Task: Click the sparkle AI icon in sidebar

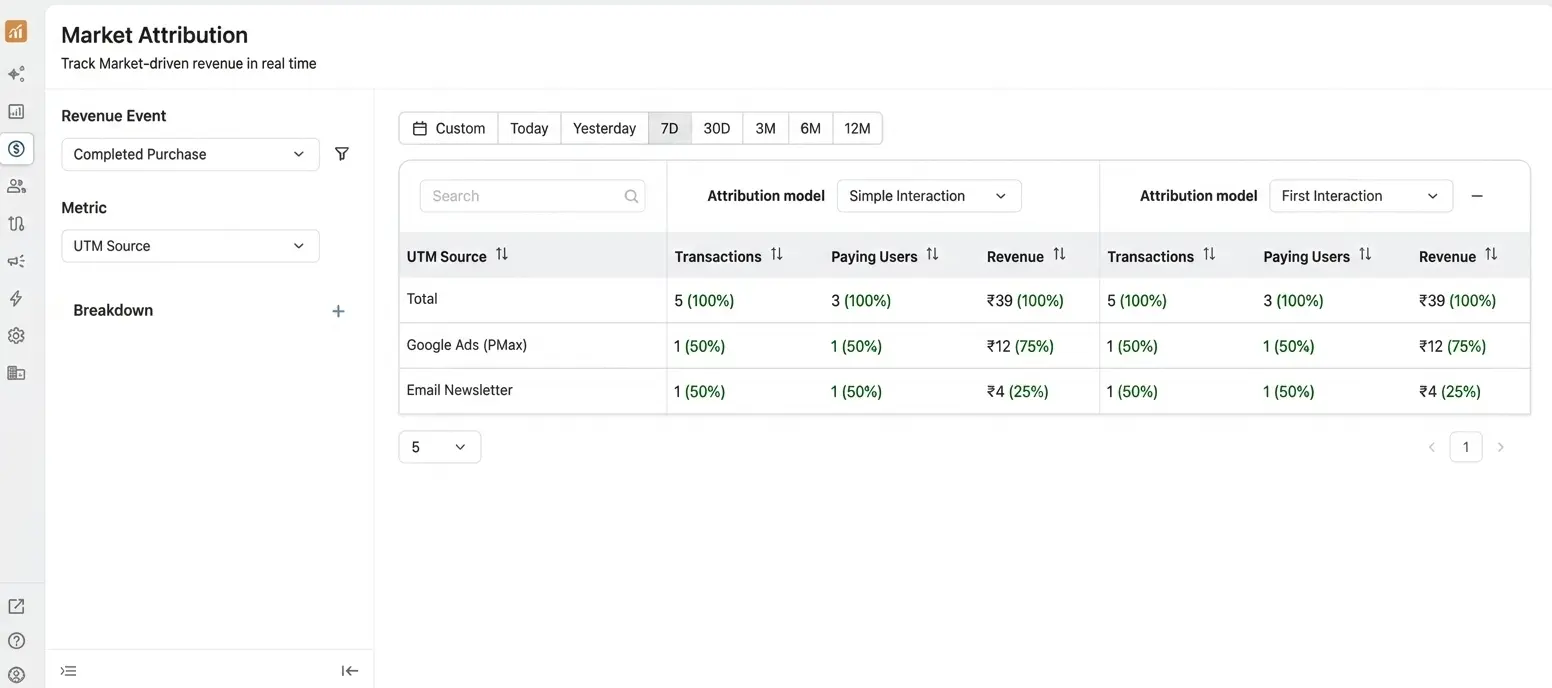Action: point(16,74)
